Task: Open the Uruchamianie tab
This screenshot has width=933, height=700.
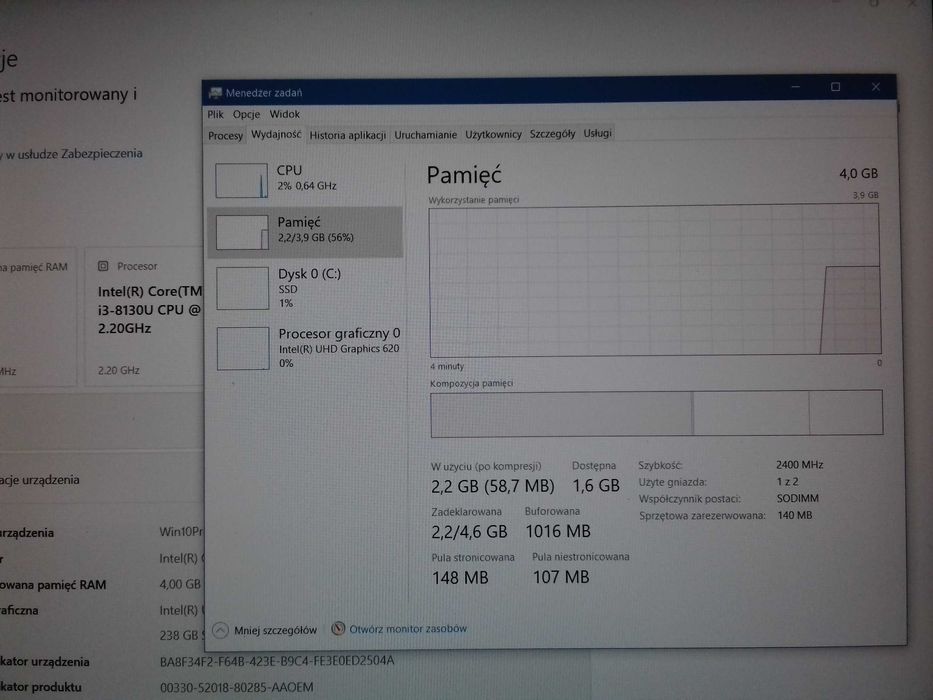Action: click(x=425, y=135)
